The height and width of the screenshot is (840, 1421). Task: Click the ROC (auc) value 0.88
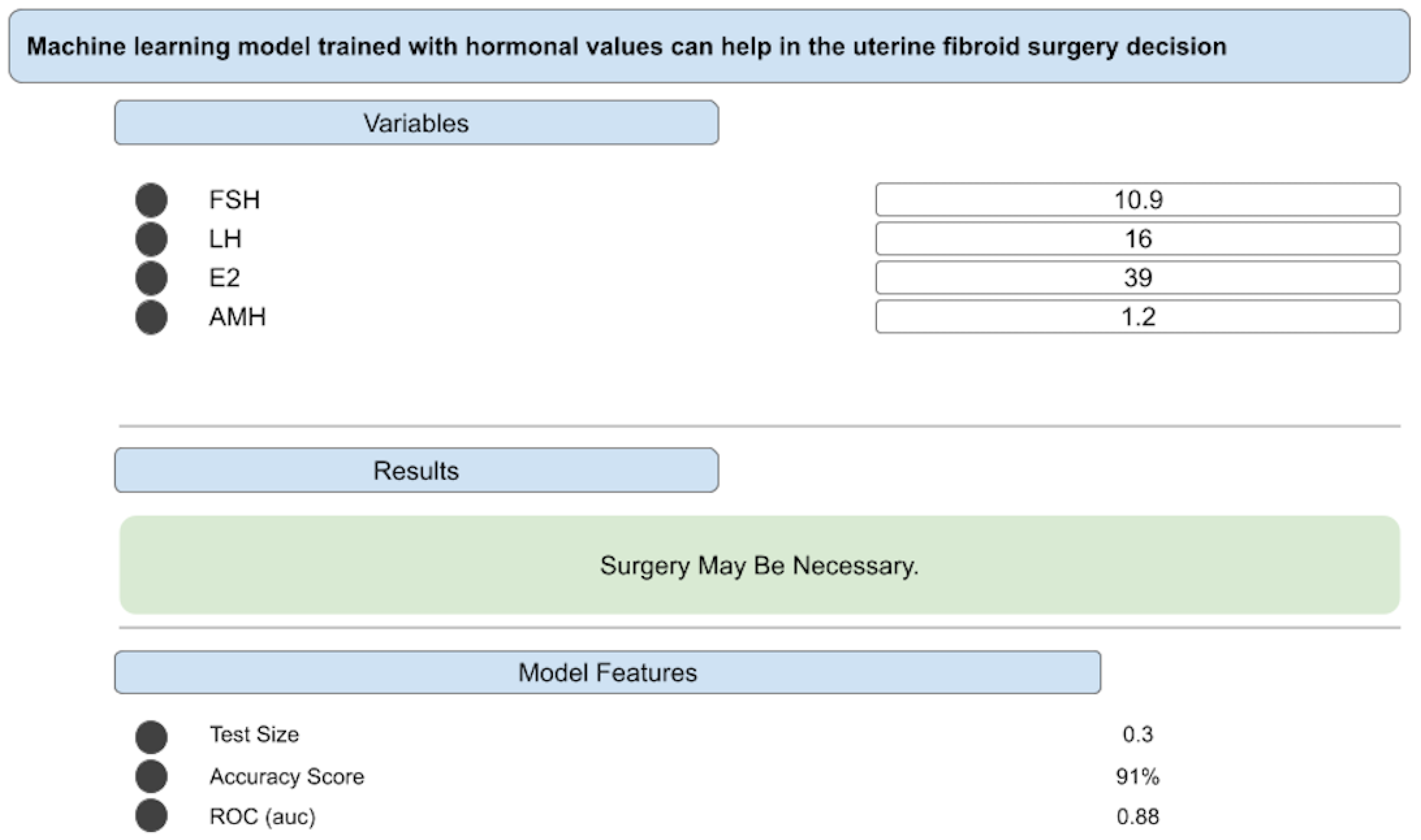(1137, 816)
